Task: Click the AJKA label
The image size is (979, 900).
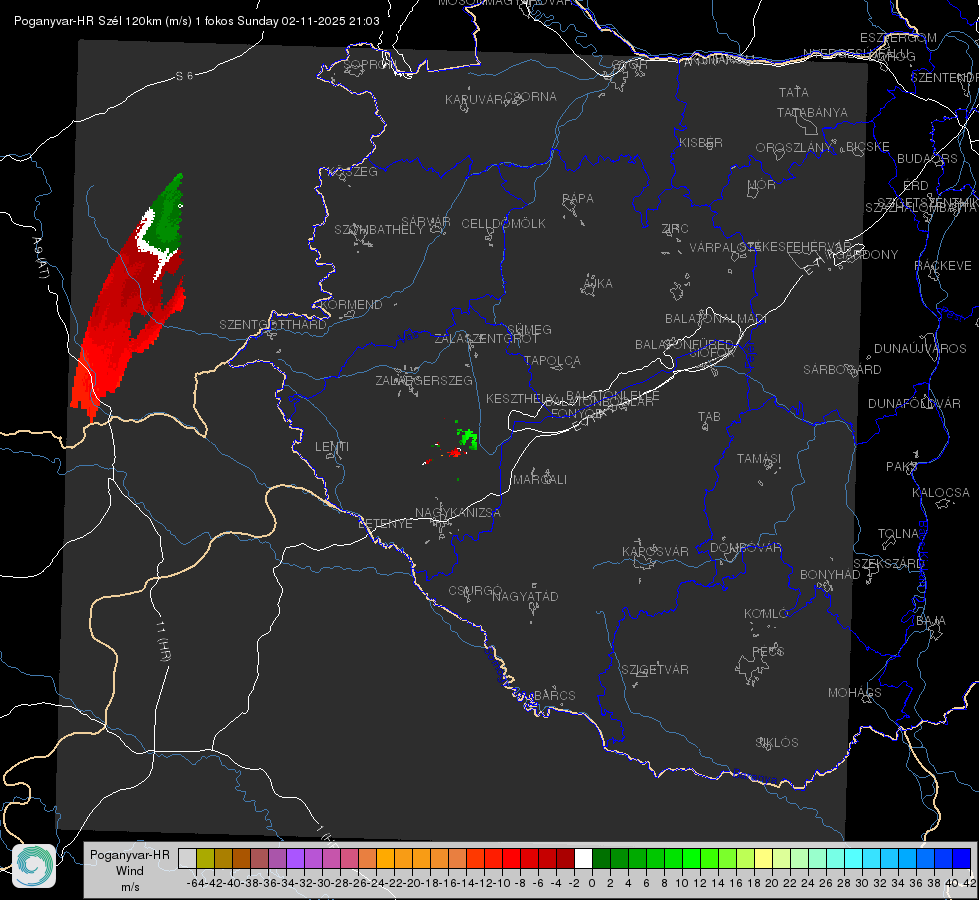Action: point(598,284)
